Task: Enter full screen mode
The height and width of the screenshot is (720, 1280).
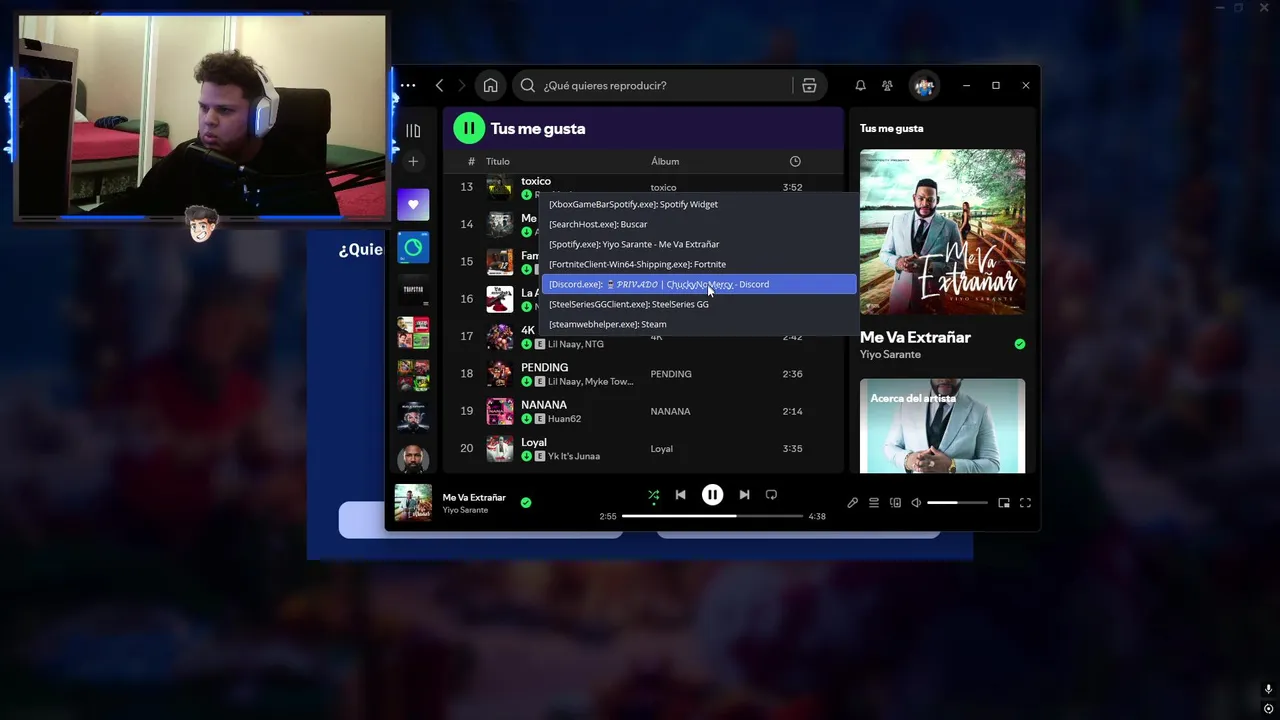Action: pyautogui.click(x=1025, y=503)
